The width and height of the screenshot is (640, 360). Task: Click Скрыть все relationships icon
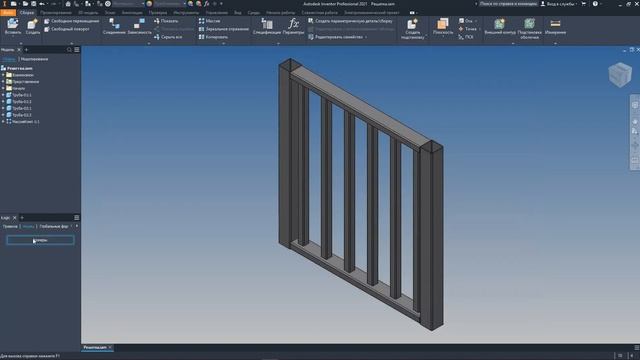(x=168, y=37)
